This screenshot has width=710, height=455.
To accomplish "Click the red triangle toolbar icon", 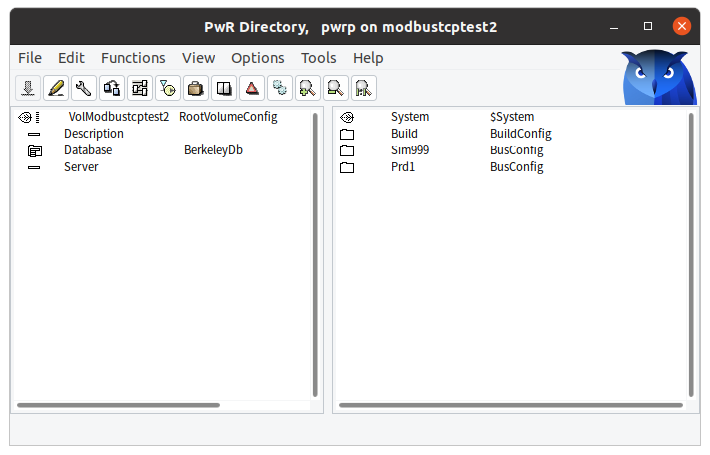I will [252, 88].
